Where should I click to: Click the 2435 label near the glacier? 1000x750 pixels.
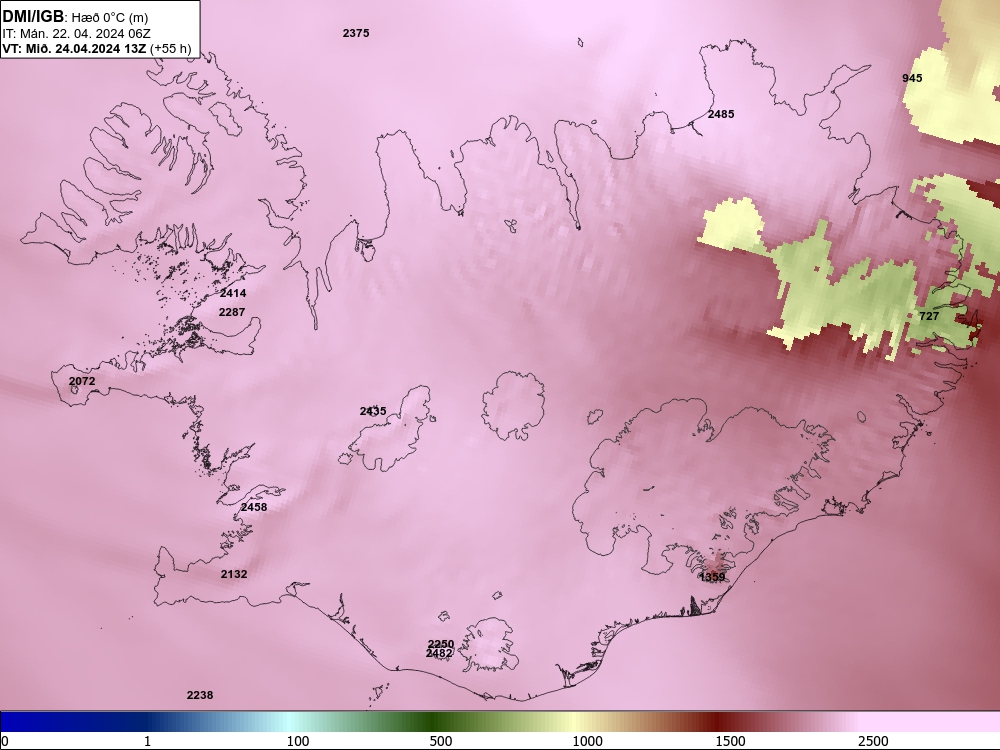tap(373, 411)
